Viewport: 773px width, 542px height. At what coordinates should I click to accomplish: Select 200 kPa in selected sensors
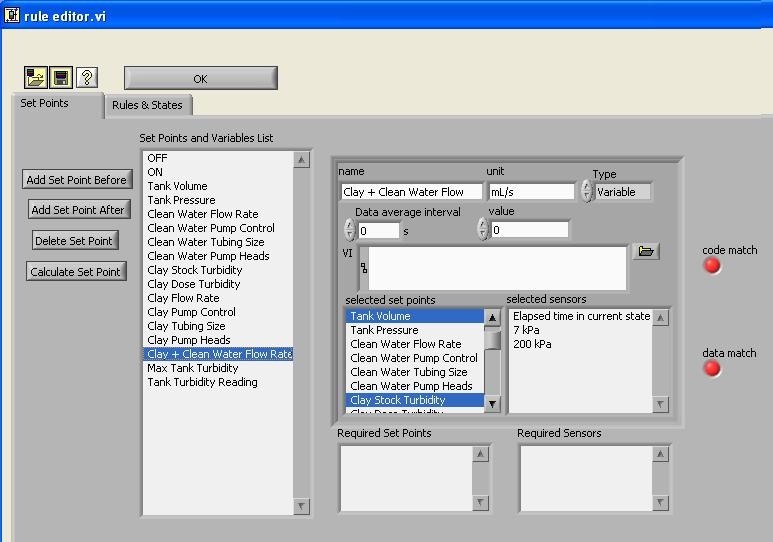581,344
